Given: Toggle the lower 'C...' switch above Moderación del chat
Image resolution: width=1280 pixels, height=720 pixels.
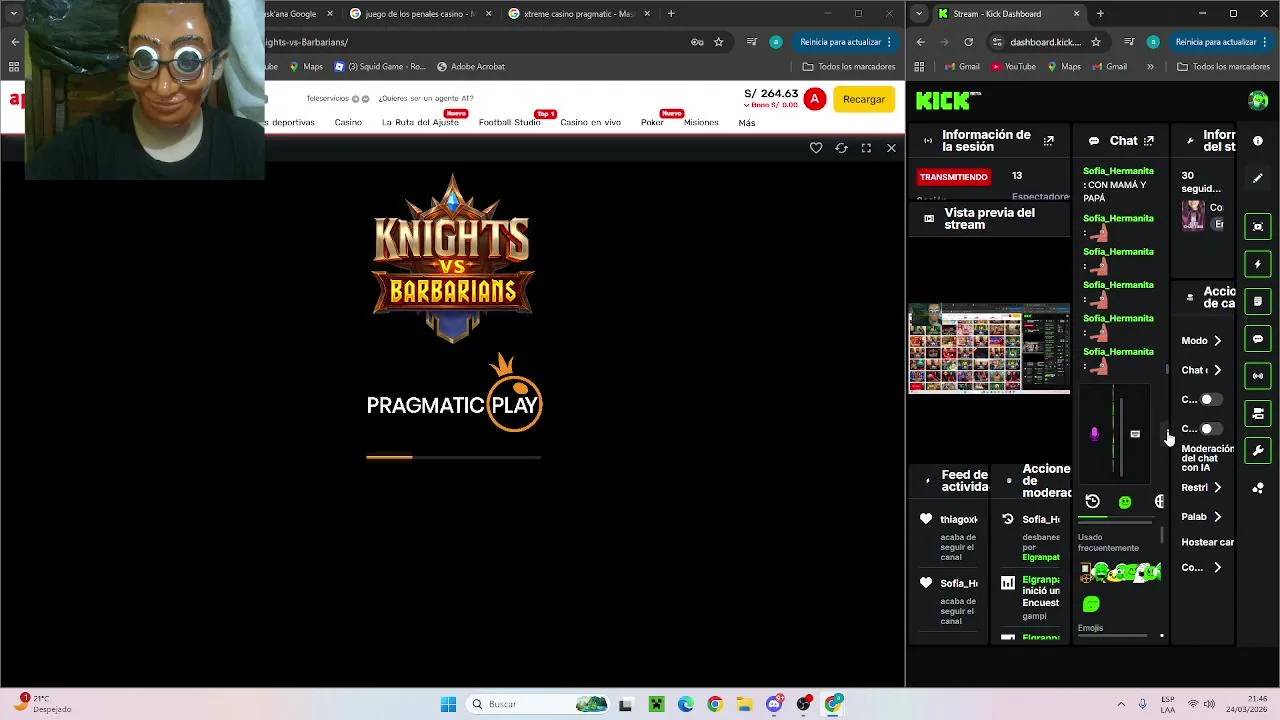Looking at the screenshot, I should click(x=1209, y=428).
